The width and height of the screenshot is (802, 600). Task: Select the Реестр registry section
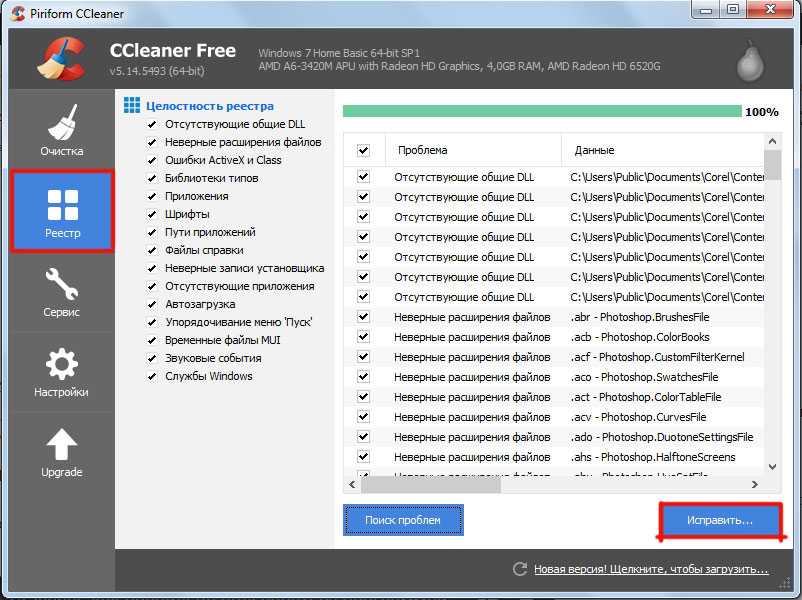62,211
